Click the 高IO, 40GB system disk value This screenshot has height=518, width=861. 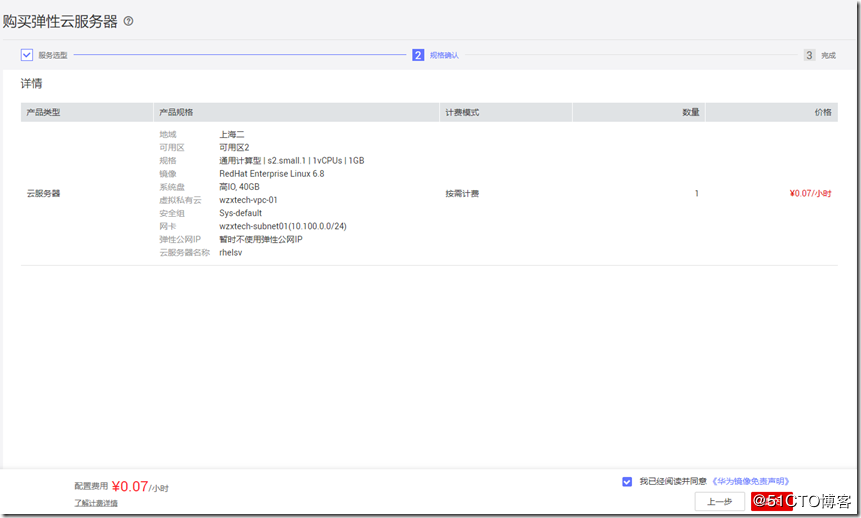click(x=239, y=187)
